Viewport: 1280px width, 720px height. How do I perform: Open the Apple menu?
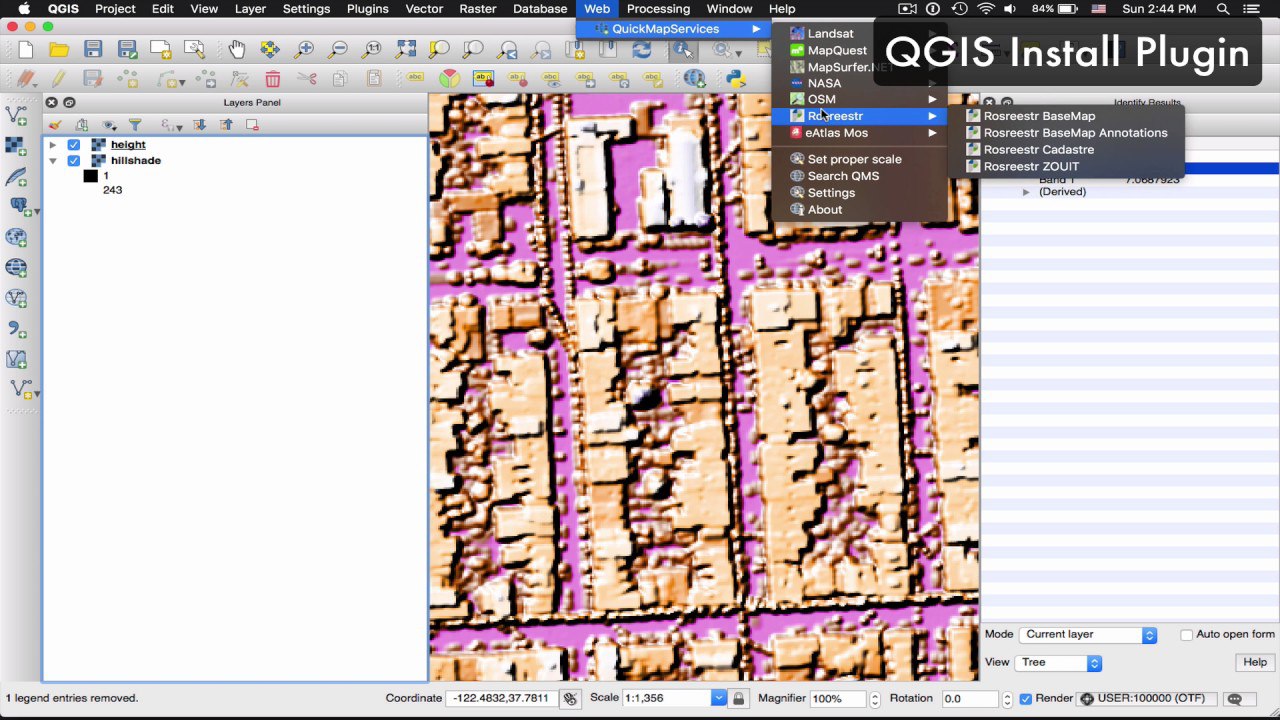[24, 9]
